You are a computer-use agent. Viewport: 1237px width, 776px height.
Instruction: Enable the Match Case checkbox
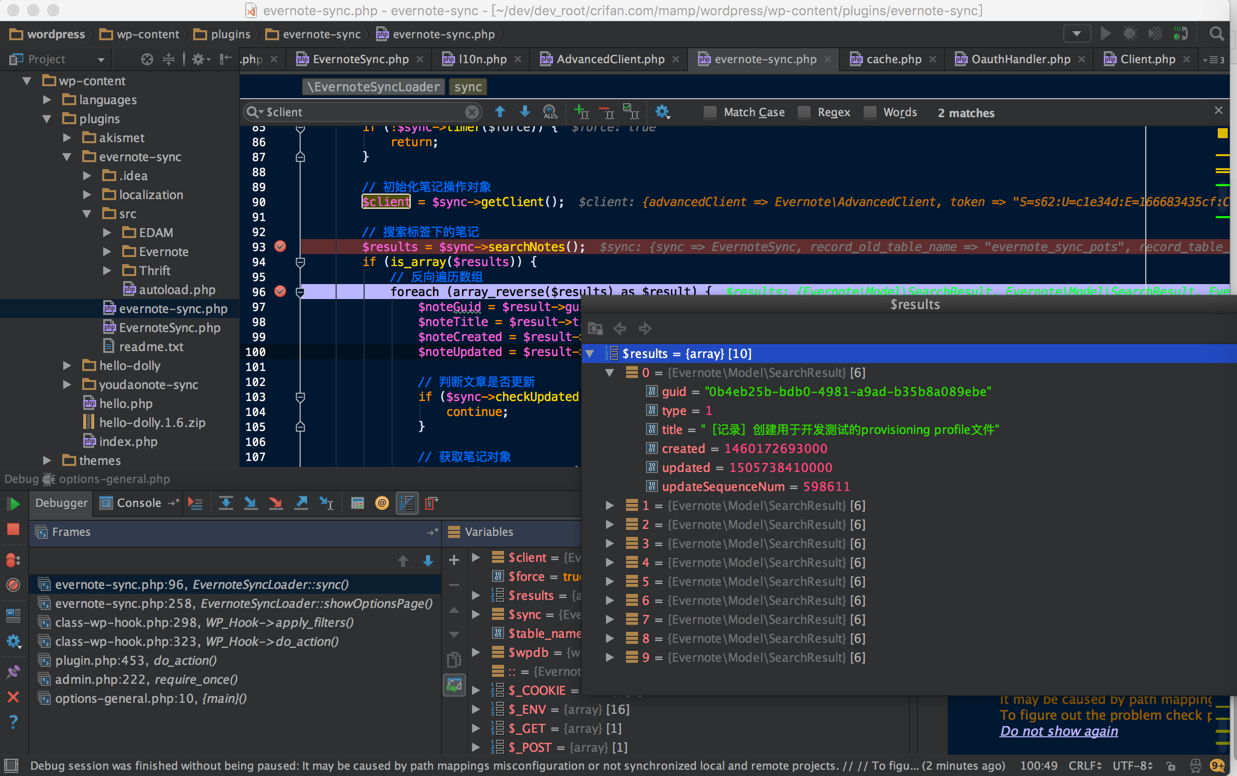(x=710, y=113)
